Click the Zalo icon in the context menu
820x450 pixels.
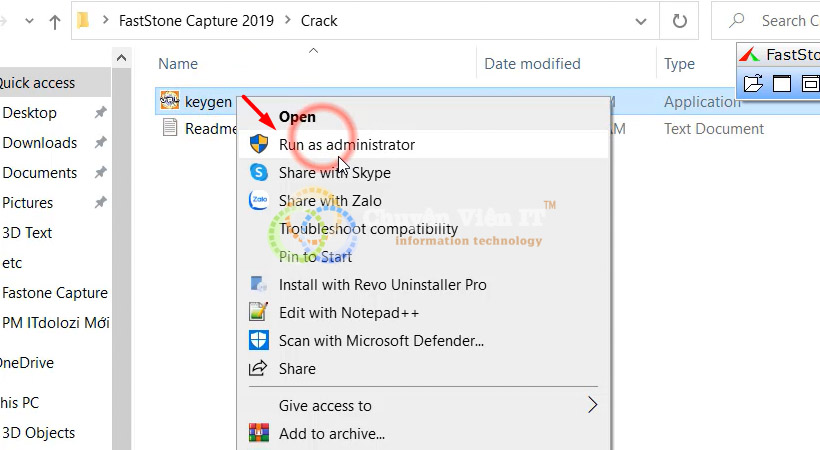259,200
